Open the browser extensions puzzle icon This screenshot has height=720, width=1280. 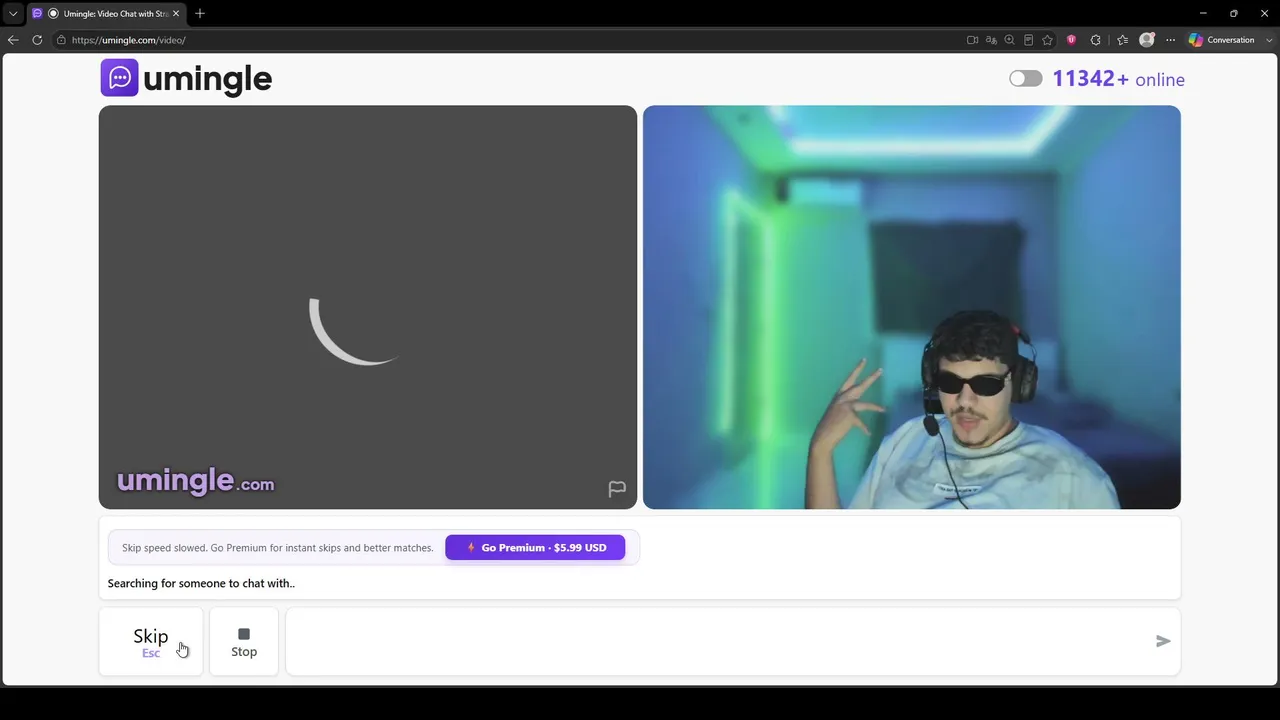coord(1096,40)
